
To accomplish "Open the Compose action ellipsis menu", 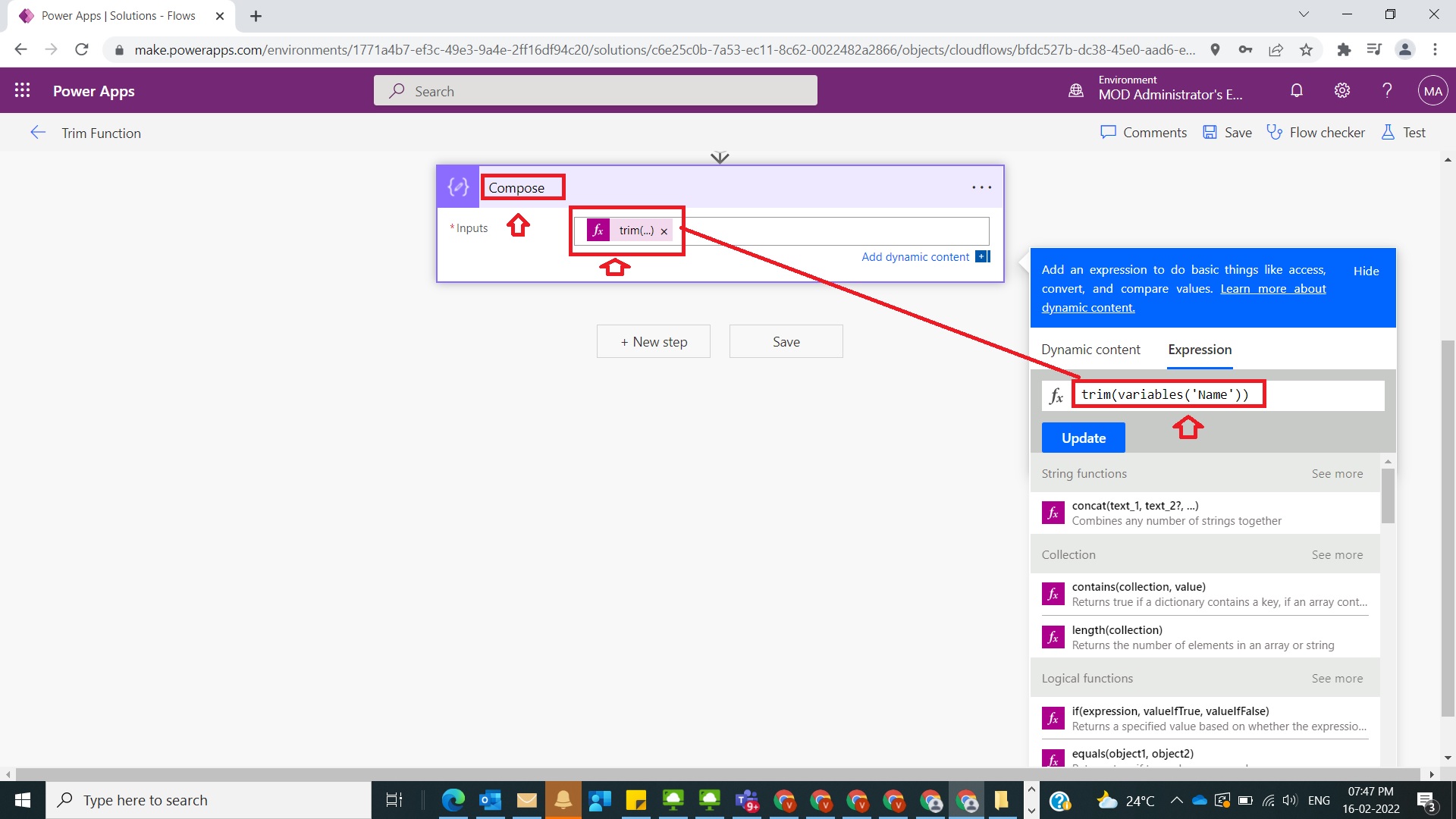I will 981,187.
